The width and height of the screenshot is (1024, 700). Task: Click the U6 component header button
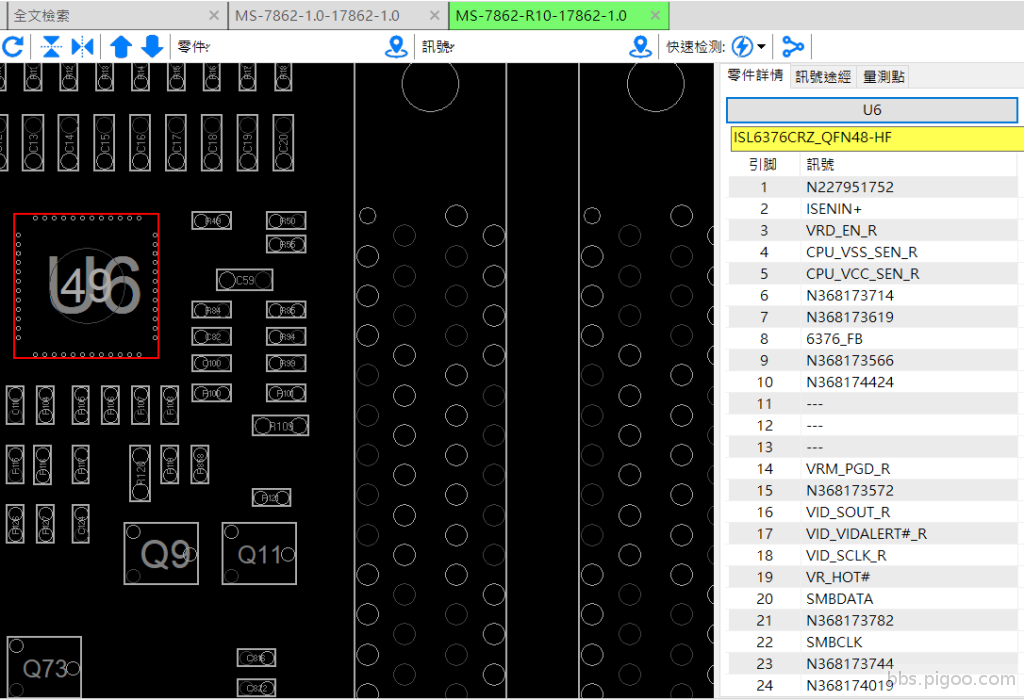[873, 110]
